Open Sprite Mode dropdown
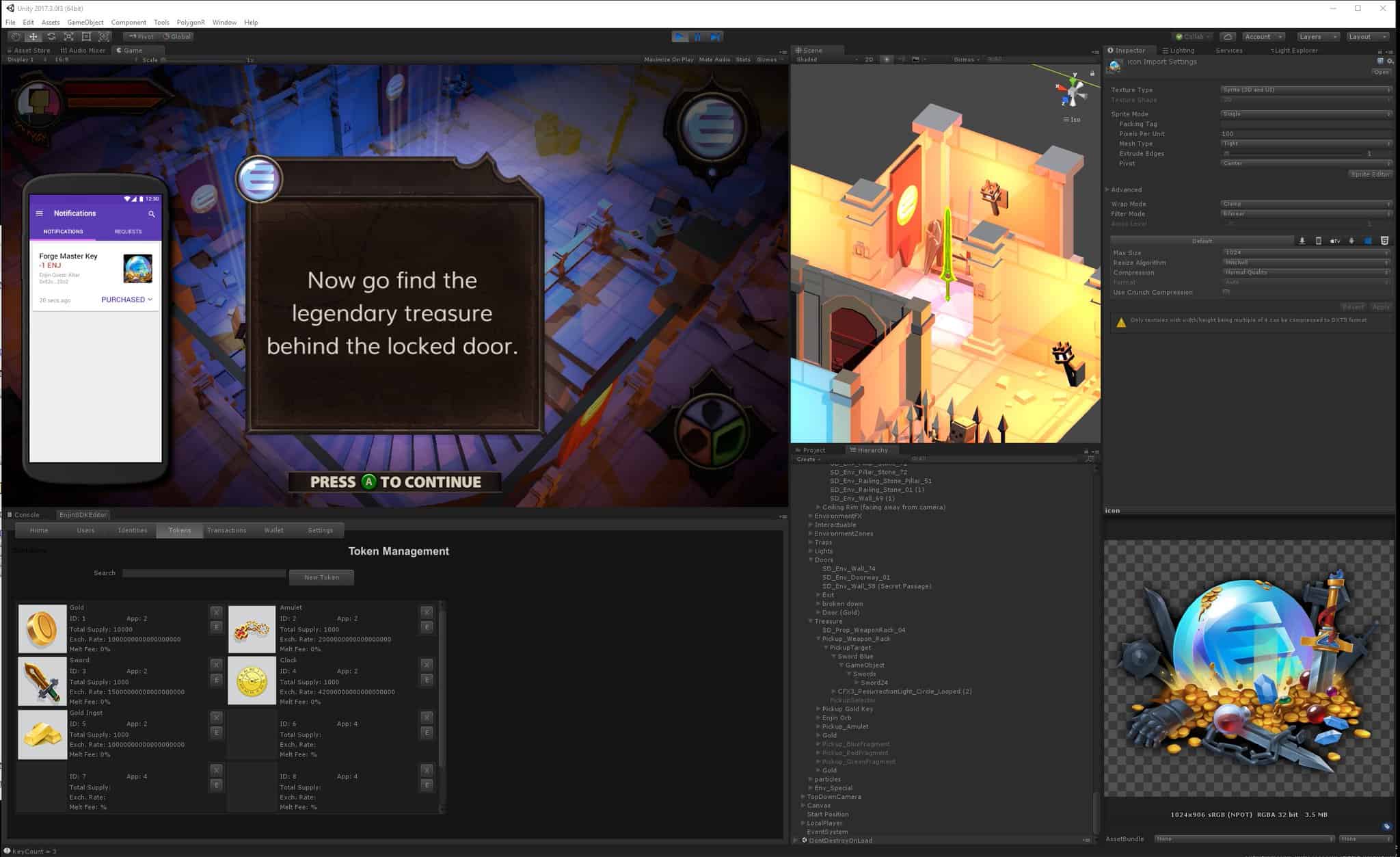The image size is (1400, 857). pos(1306,114)
